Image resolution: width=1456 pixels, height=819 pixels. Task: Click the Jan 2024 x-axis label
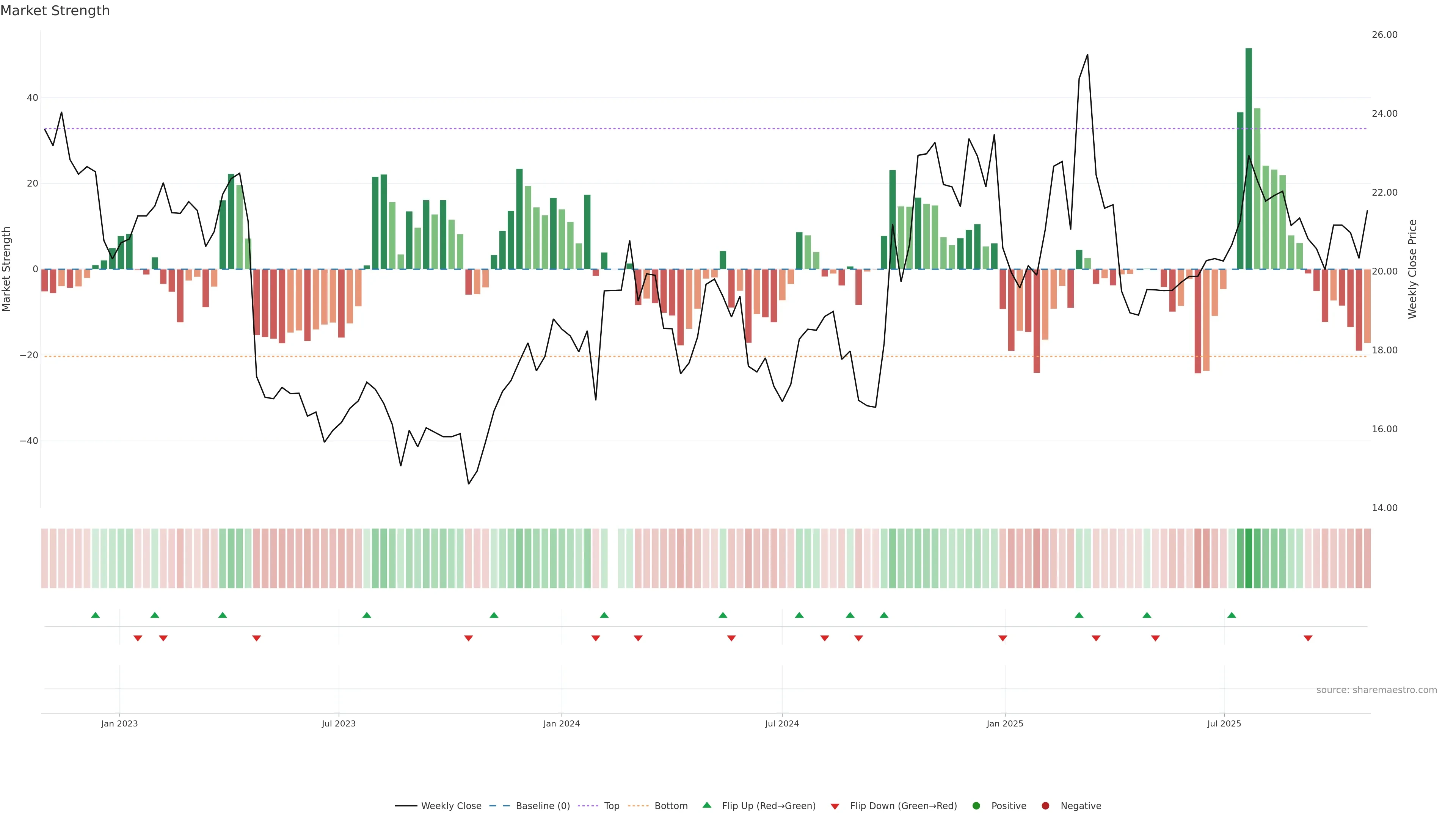tap(561, 723)
